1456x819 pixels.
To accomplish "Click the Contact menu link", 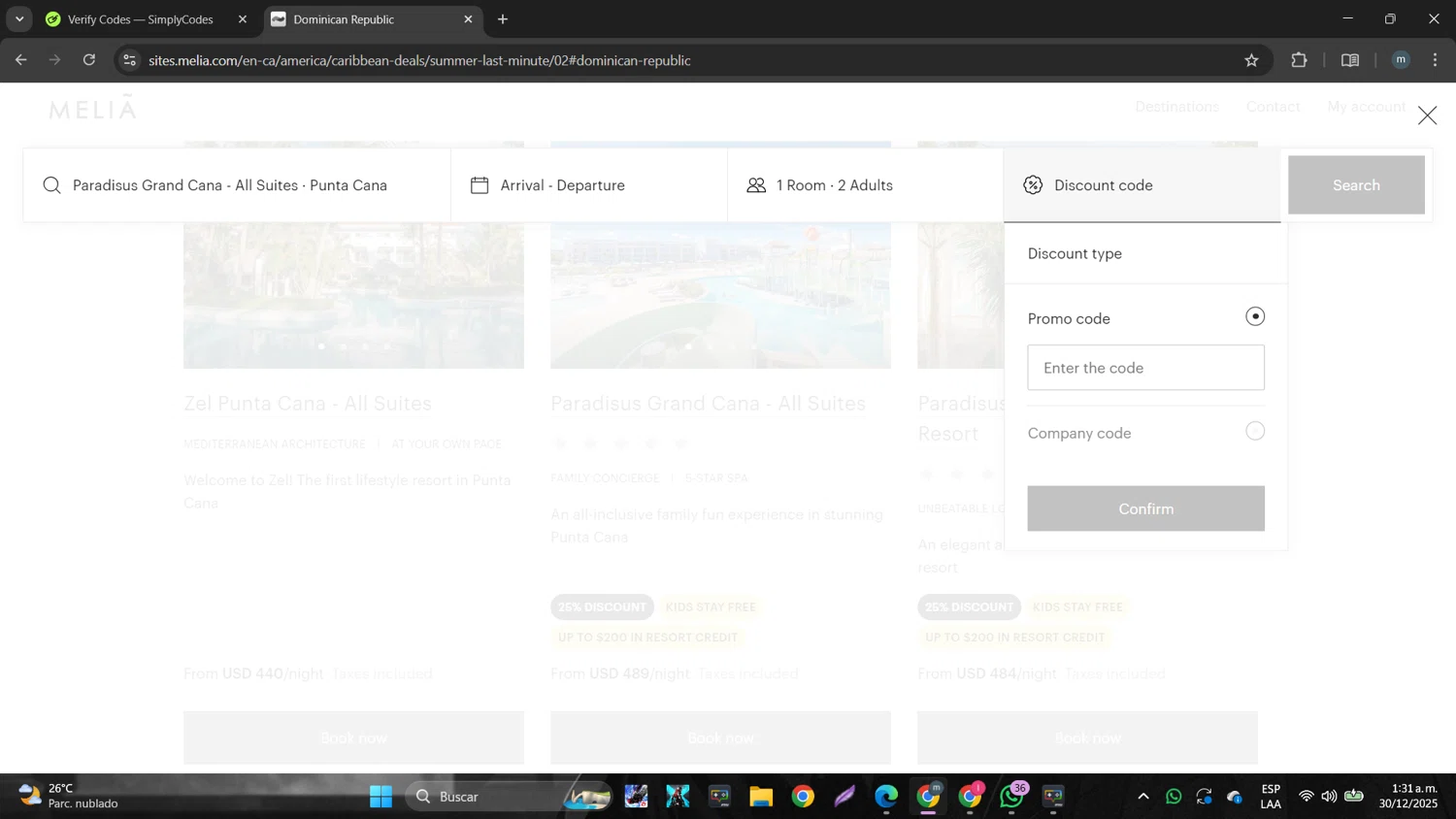I will [x=1273, y=107].
